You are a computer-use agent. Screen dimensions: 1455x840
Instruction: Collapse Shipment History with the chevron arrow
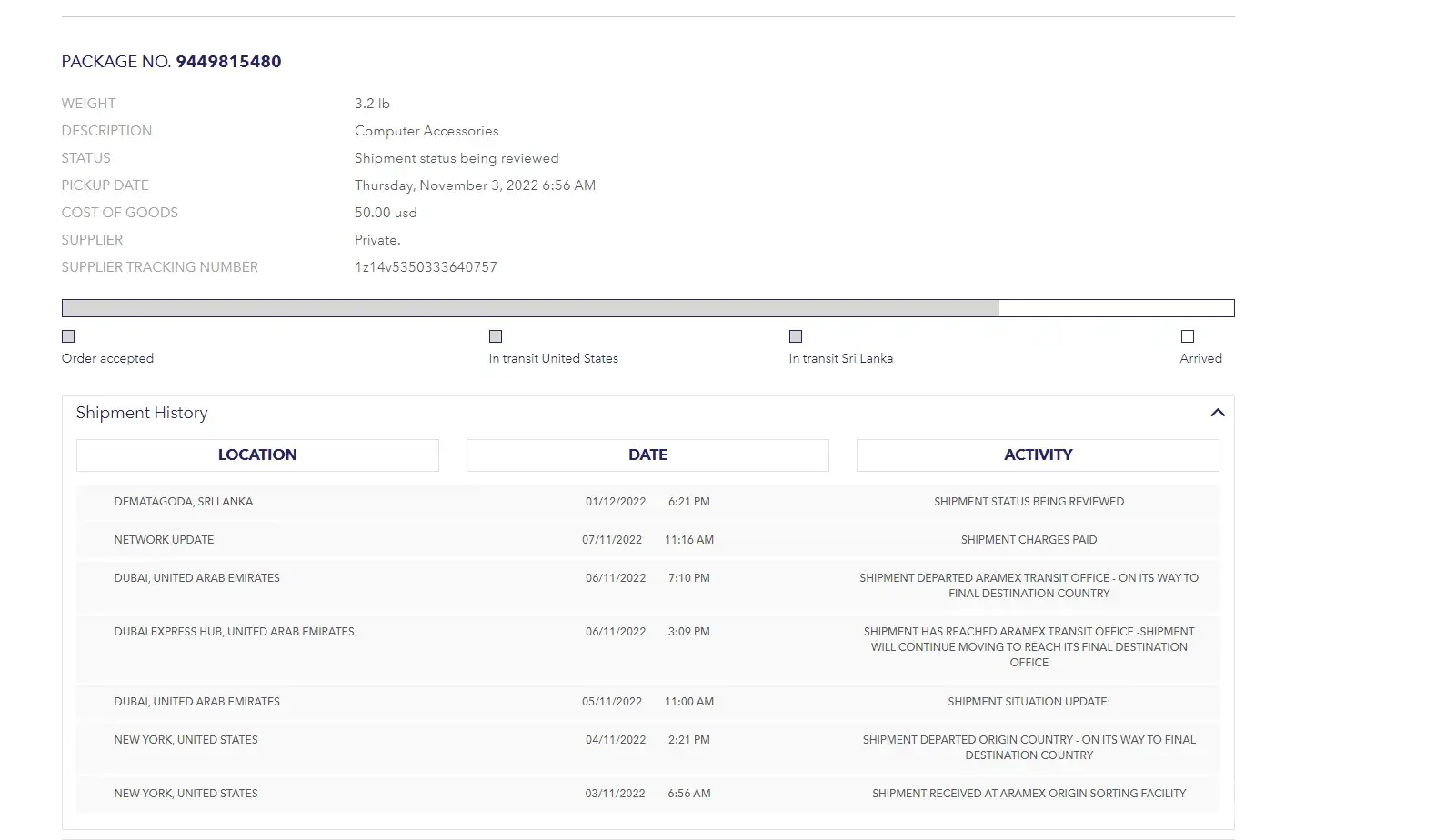(x=1217, y=413)
